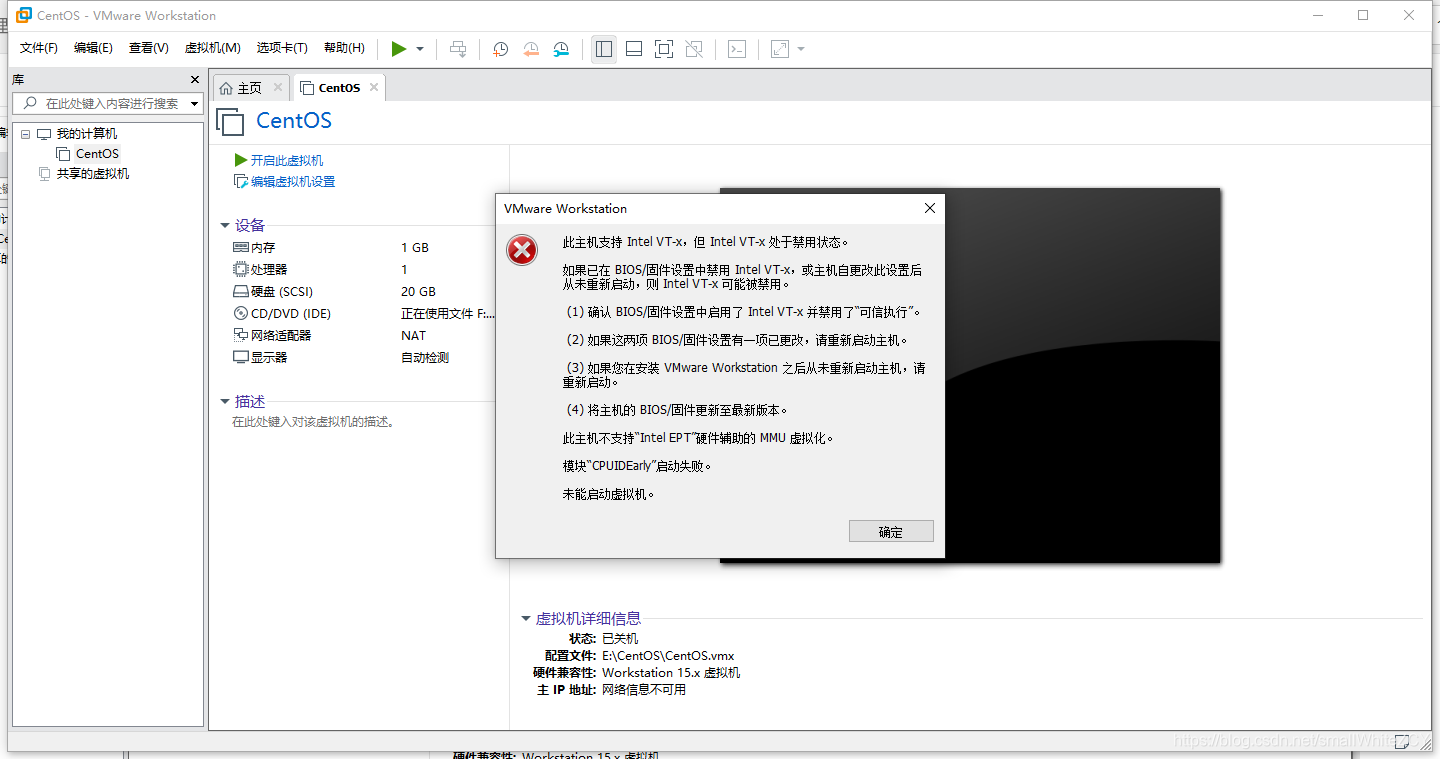Click the network adapter device icon

coord(241,335)
